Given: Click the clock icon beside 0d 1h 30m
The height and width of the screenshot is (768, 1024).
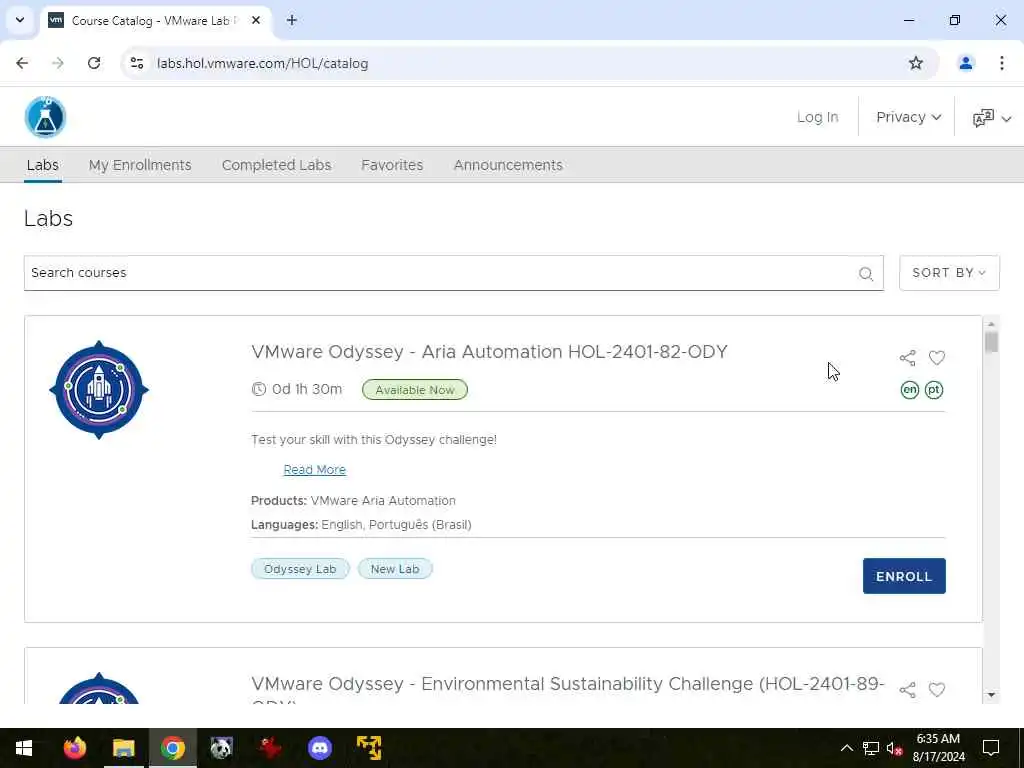Looking at the screenshot, I should 259,389.
